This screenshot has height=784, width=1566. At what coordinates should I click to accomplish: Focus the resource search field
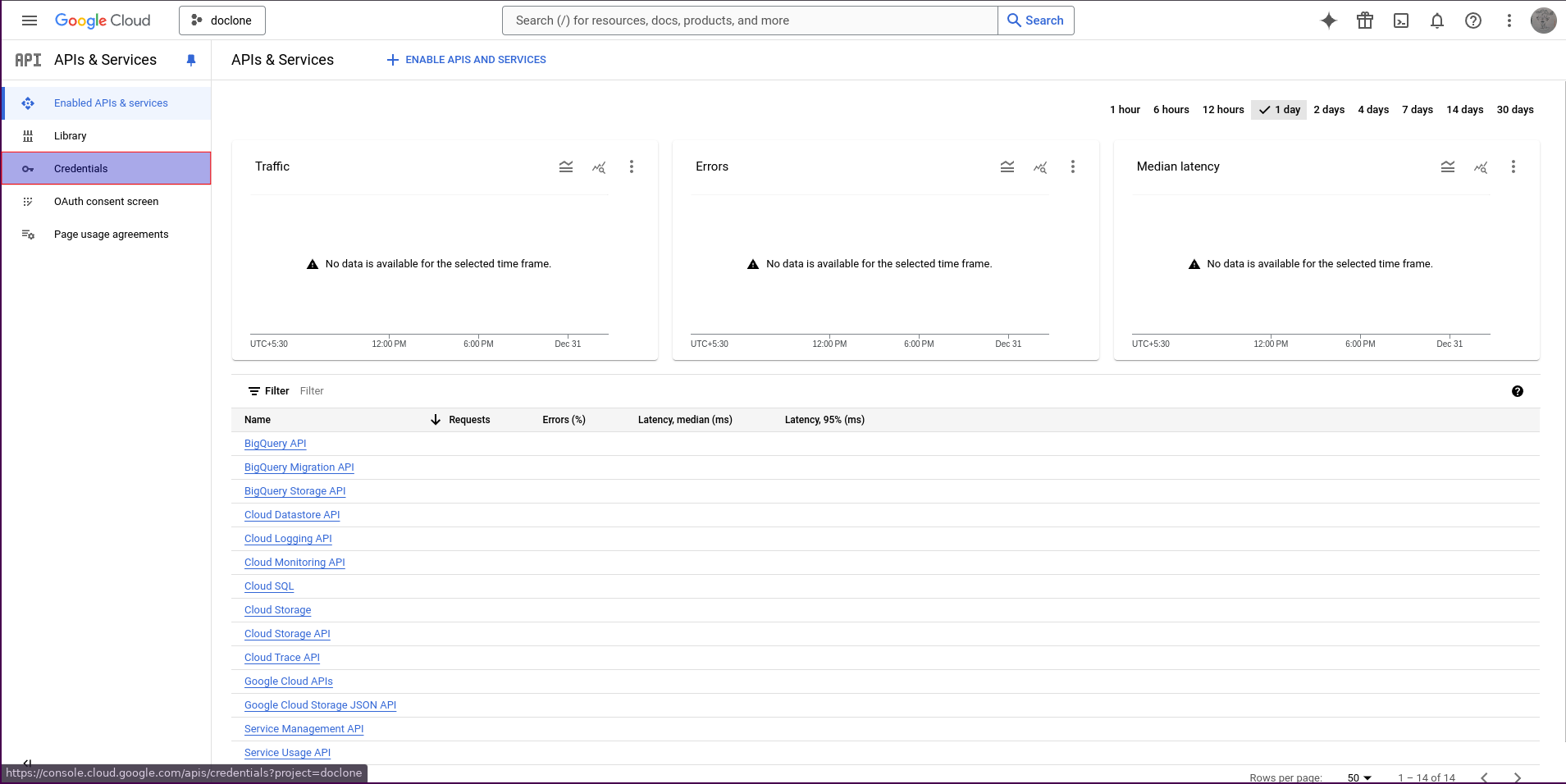750,21
